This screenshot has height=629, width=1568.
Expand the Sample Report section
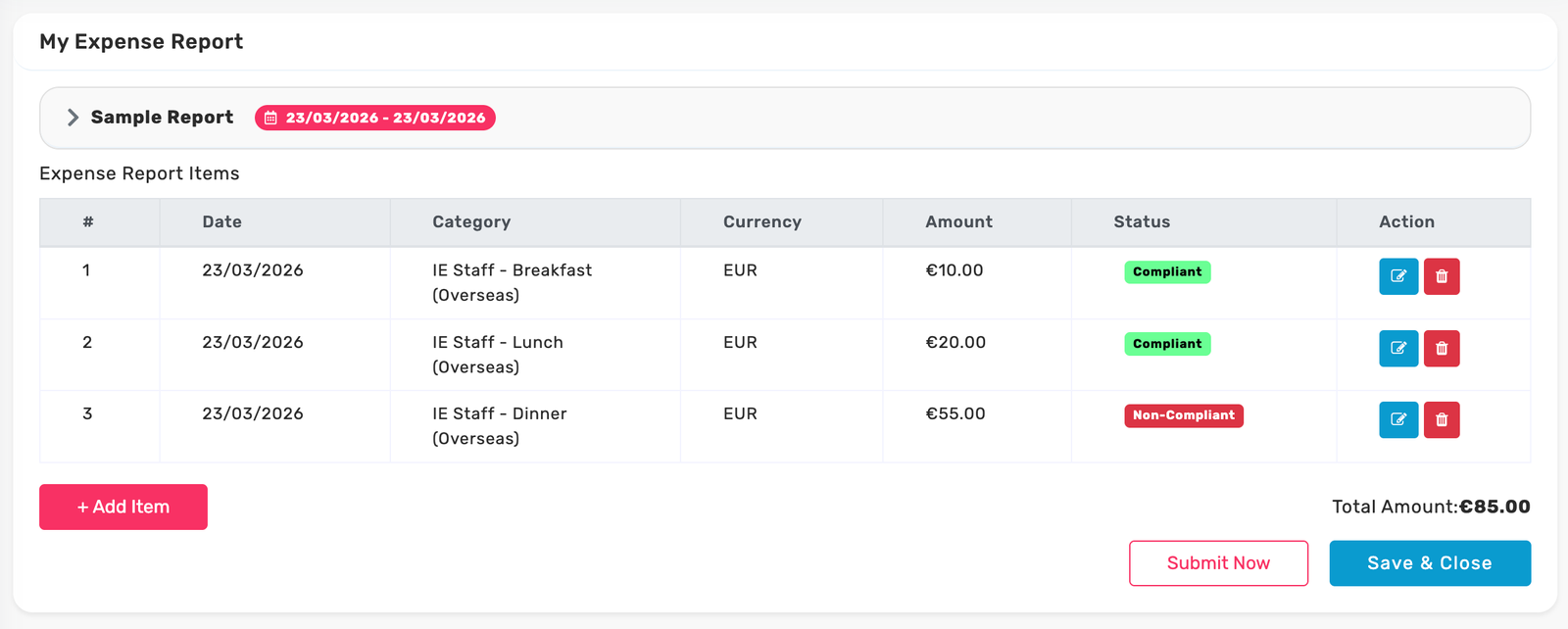pyautogui.click(x=72, y=117)
